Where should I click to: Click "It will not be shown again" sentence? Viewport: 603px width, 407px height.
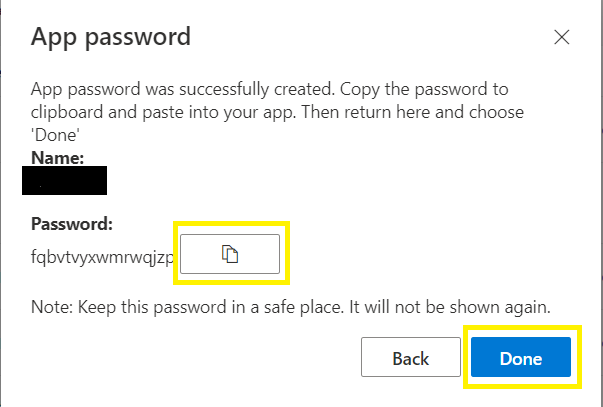point(459,303)
